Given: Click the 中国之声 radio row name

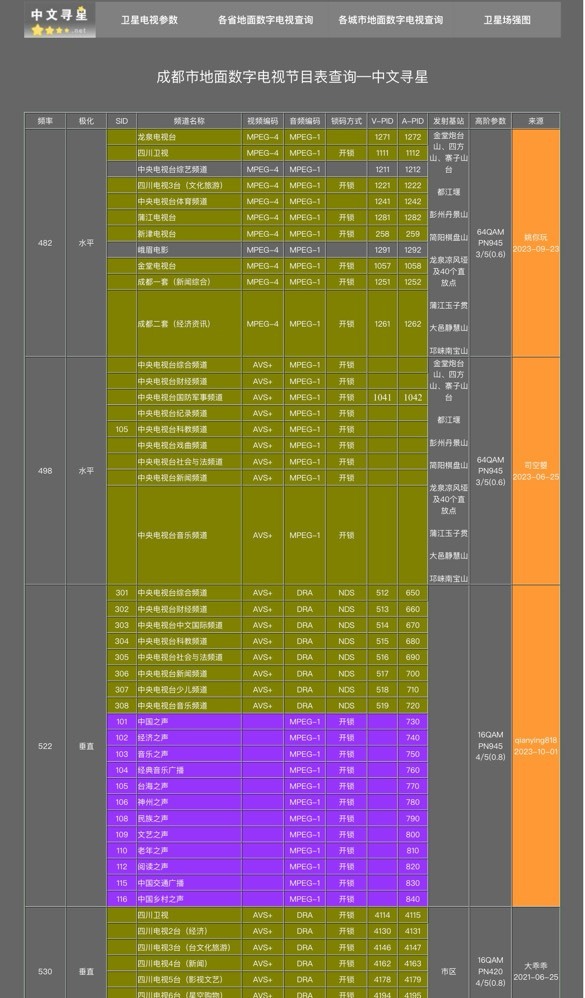Looking at the screenshot, I should coord(153,722).
